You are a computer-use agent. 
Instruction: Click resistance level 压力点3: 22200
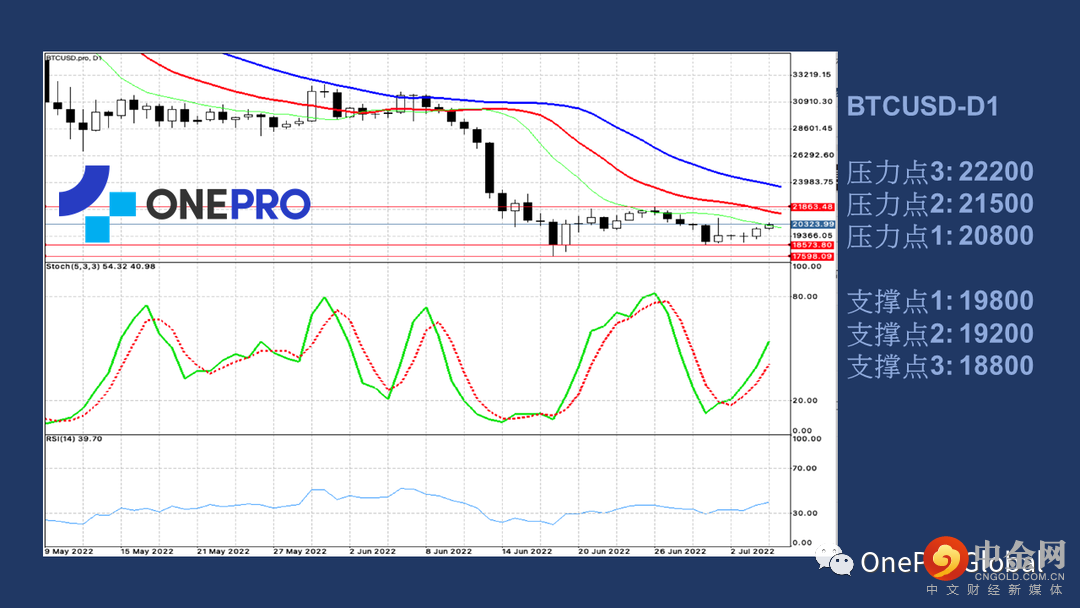point(940,172)
